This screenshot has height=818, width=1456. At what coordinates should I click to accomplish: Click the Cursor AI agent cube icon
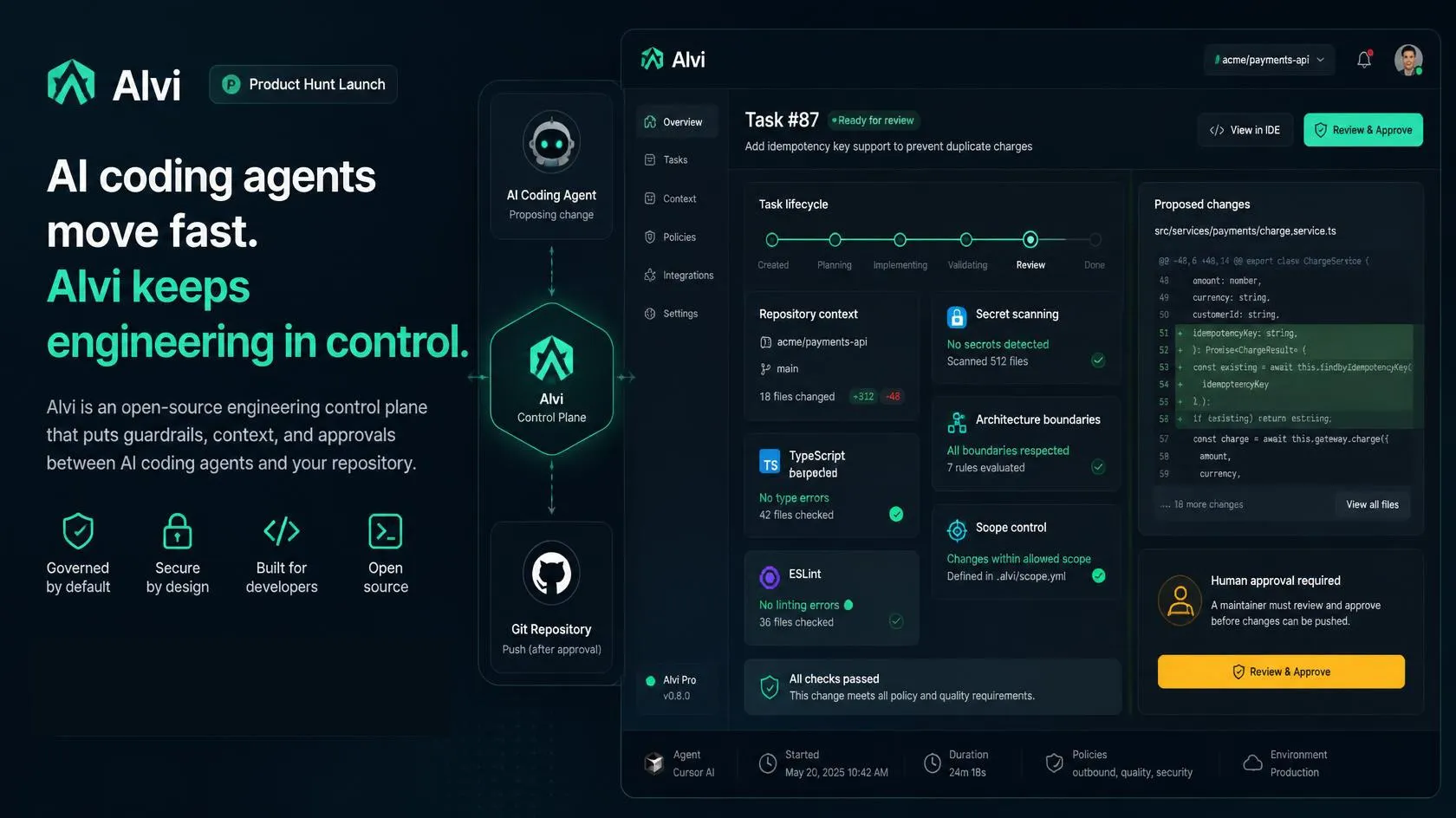(x=654, y=763)
